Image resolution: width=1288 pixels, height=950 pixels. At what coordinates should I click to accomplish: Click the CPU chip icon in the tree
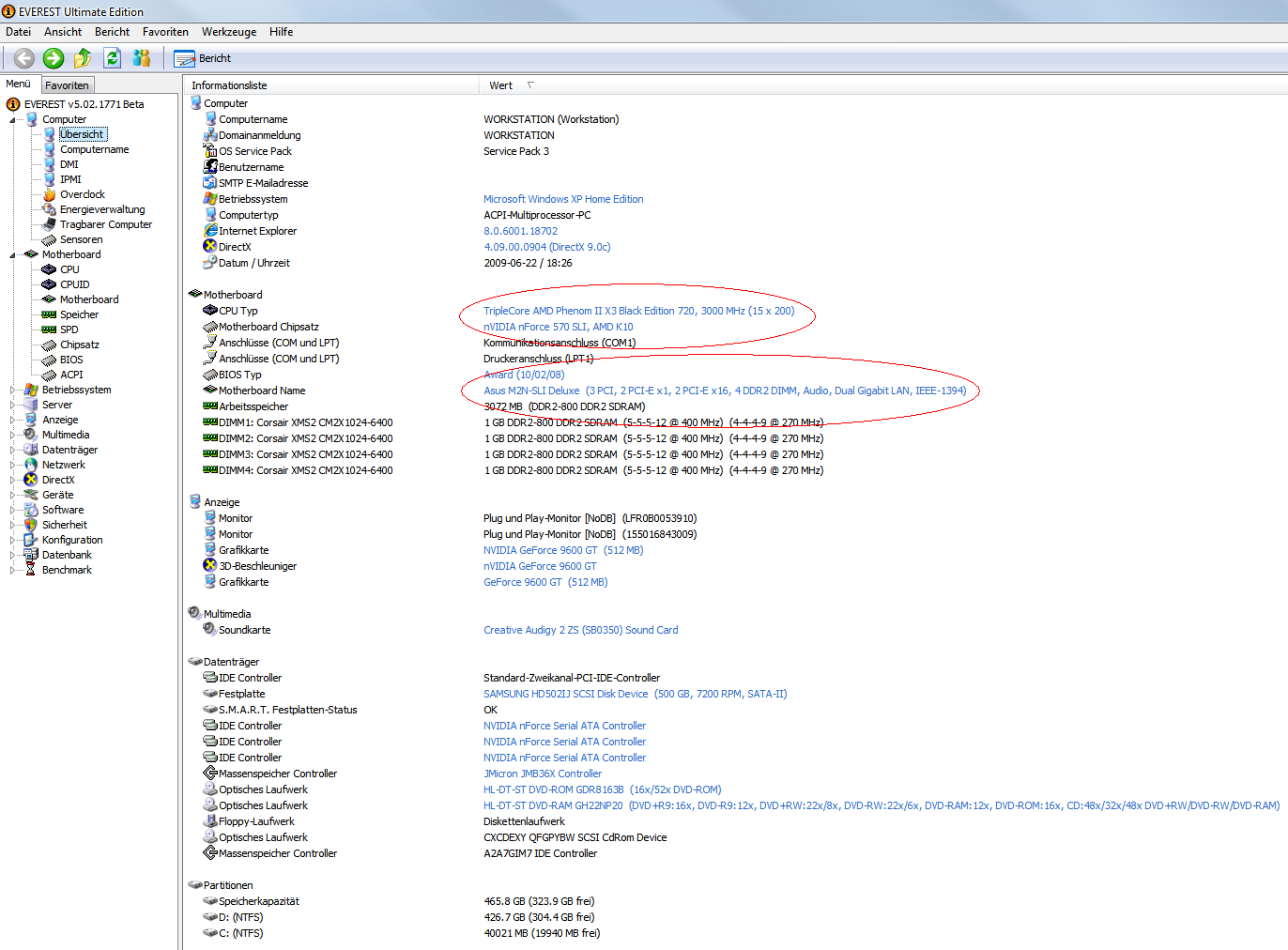point(50,269)
